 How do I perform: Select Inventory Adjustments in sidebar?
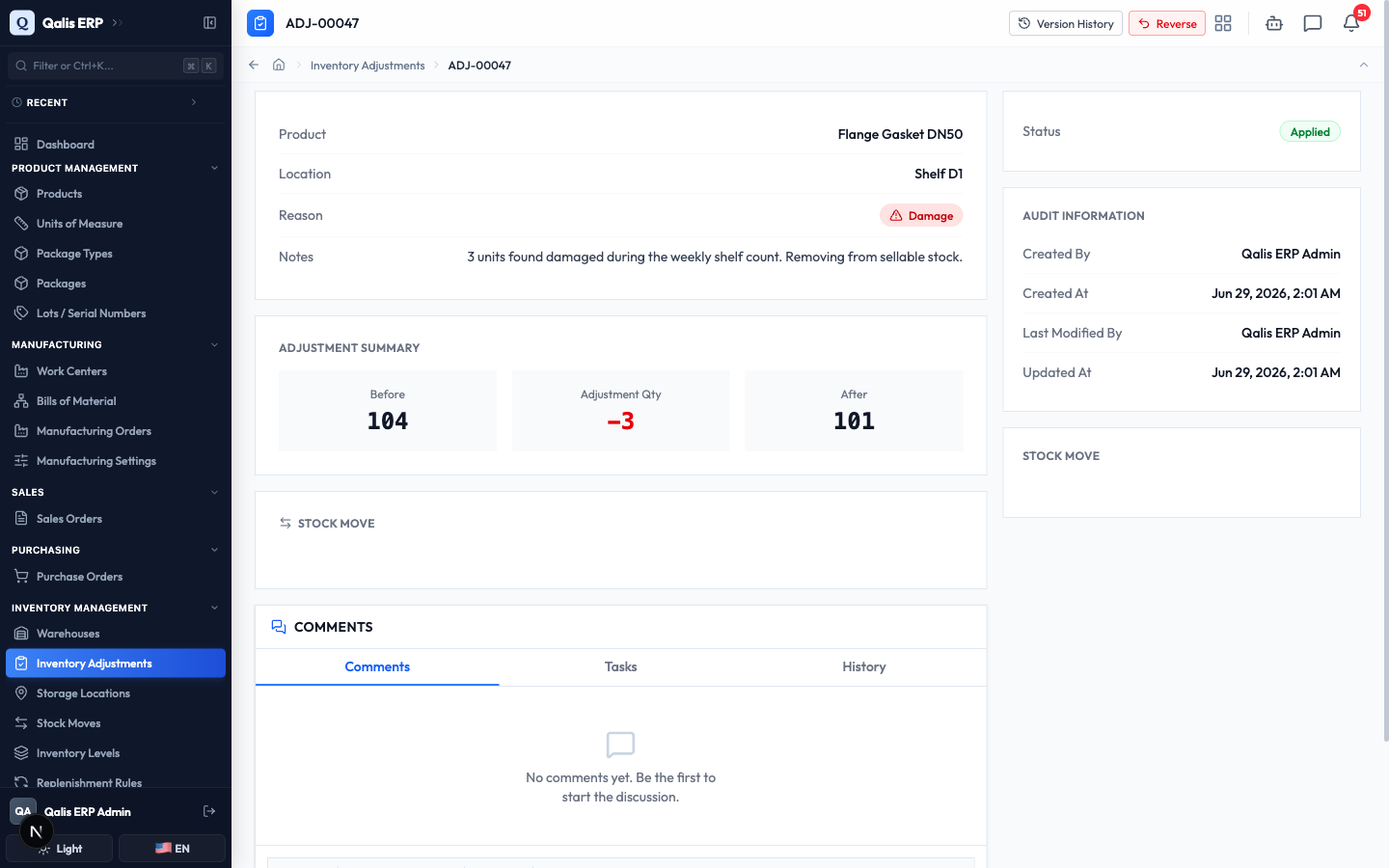116,664
